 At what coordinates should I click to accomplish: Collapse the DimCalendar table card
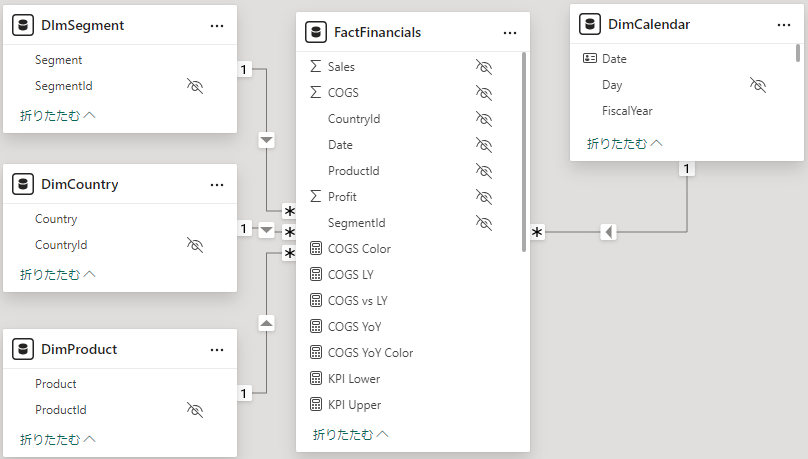[x=625, y=144]
